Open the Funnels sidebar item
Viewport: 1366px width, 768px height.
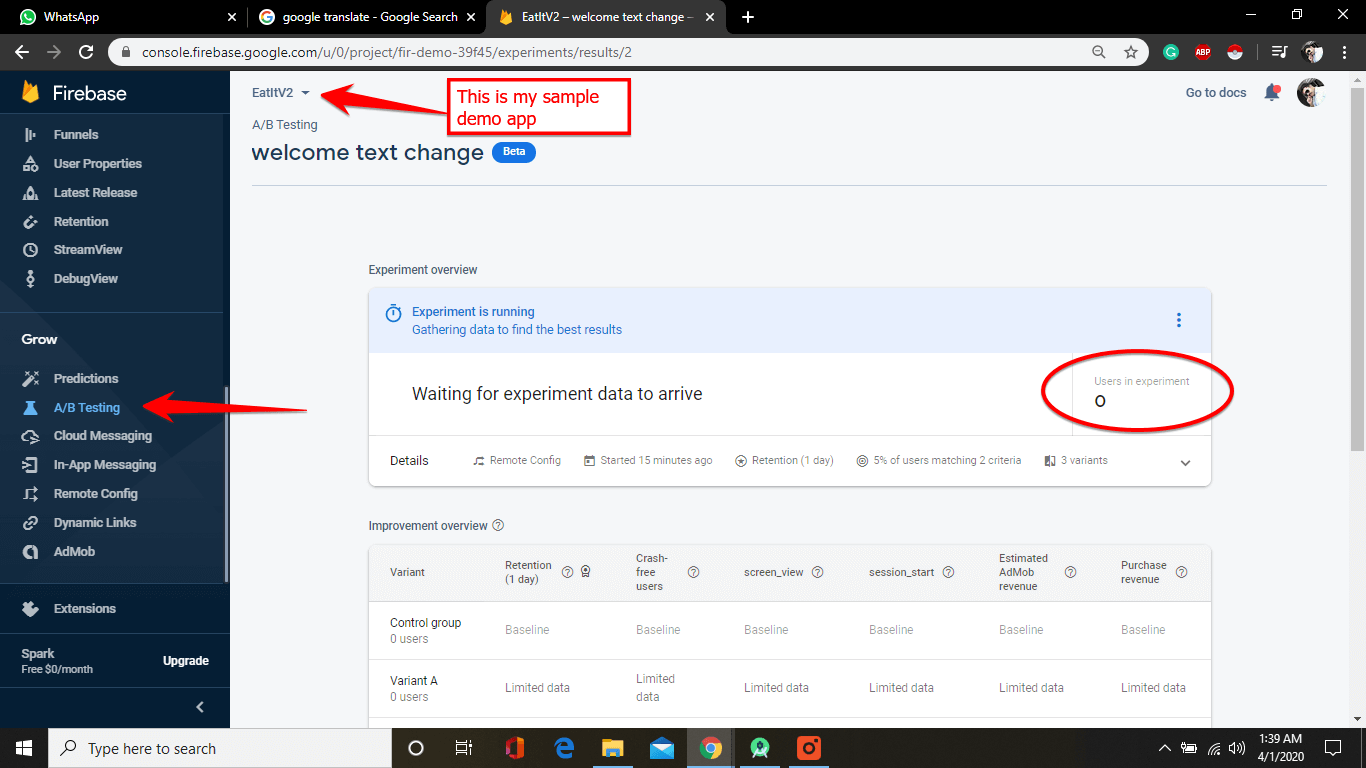76,134
